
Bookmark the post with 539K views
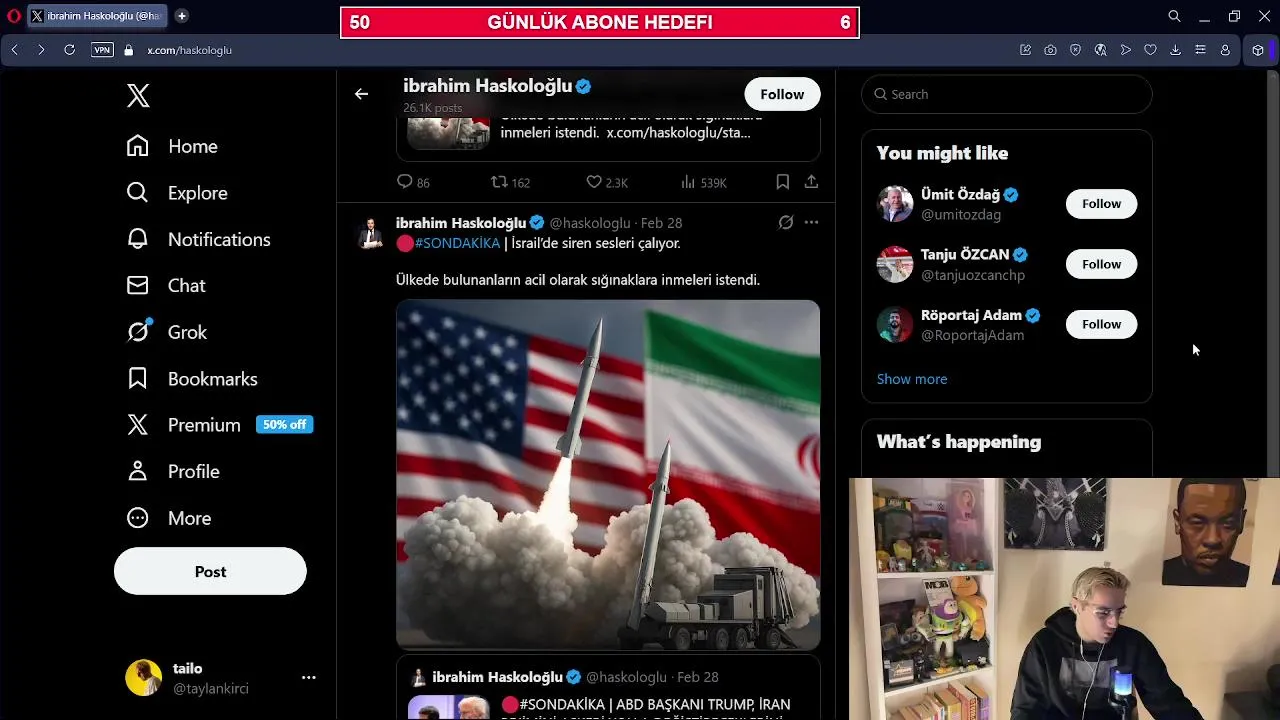pos(783,182)
